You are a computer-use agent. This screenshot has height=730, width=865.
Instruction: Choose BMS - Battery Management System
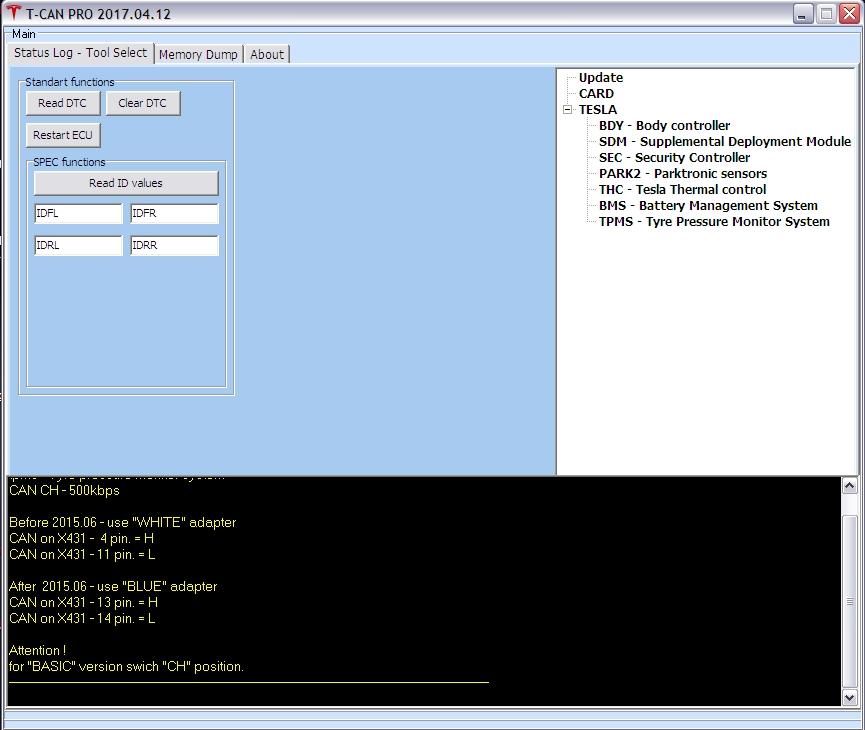point(708,206)
